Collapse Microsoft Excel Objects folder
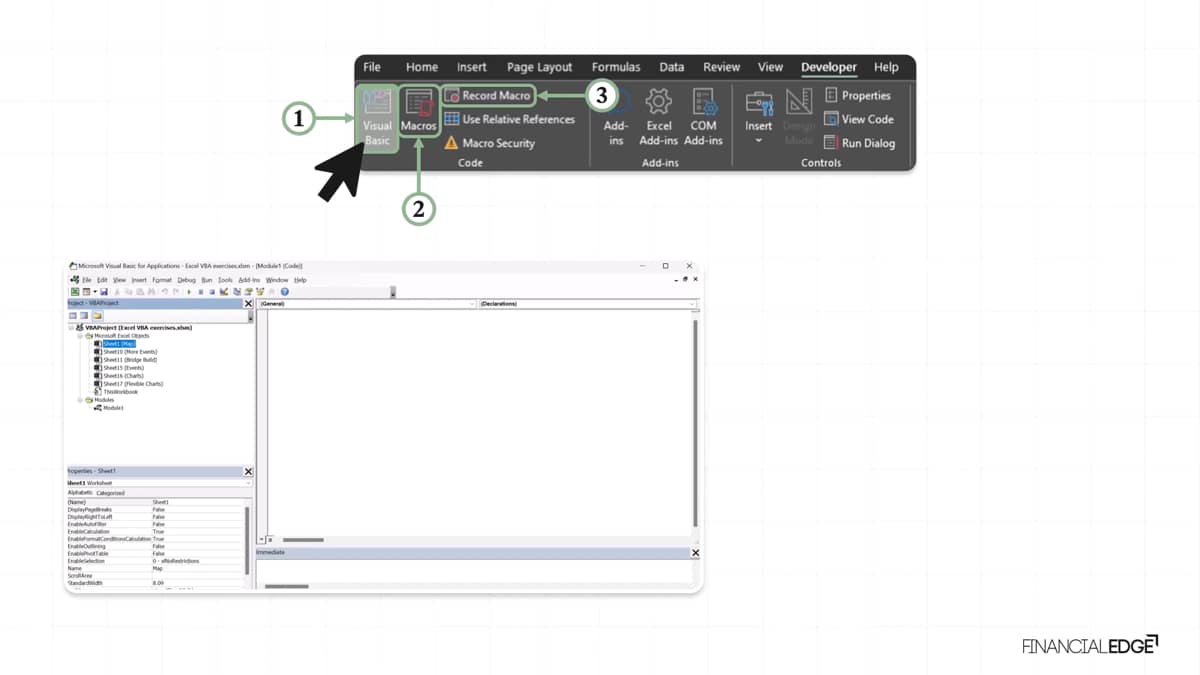Screen dimensions: 1200x675 80,336
